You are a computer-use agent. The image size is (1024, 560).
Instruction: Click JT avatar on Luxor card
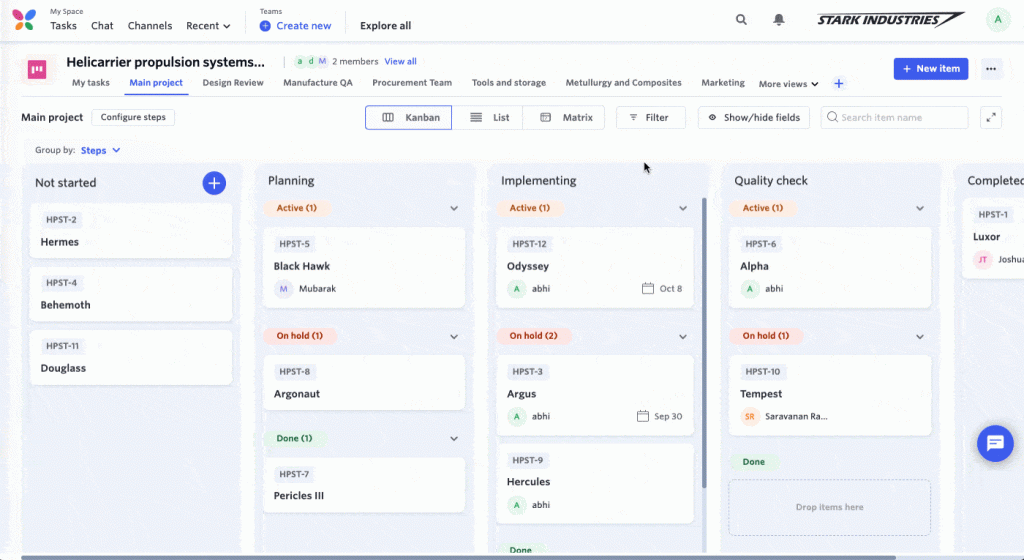983,259
